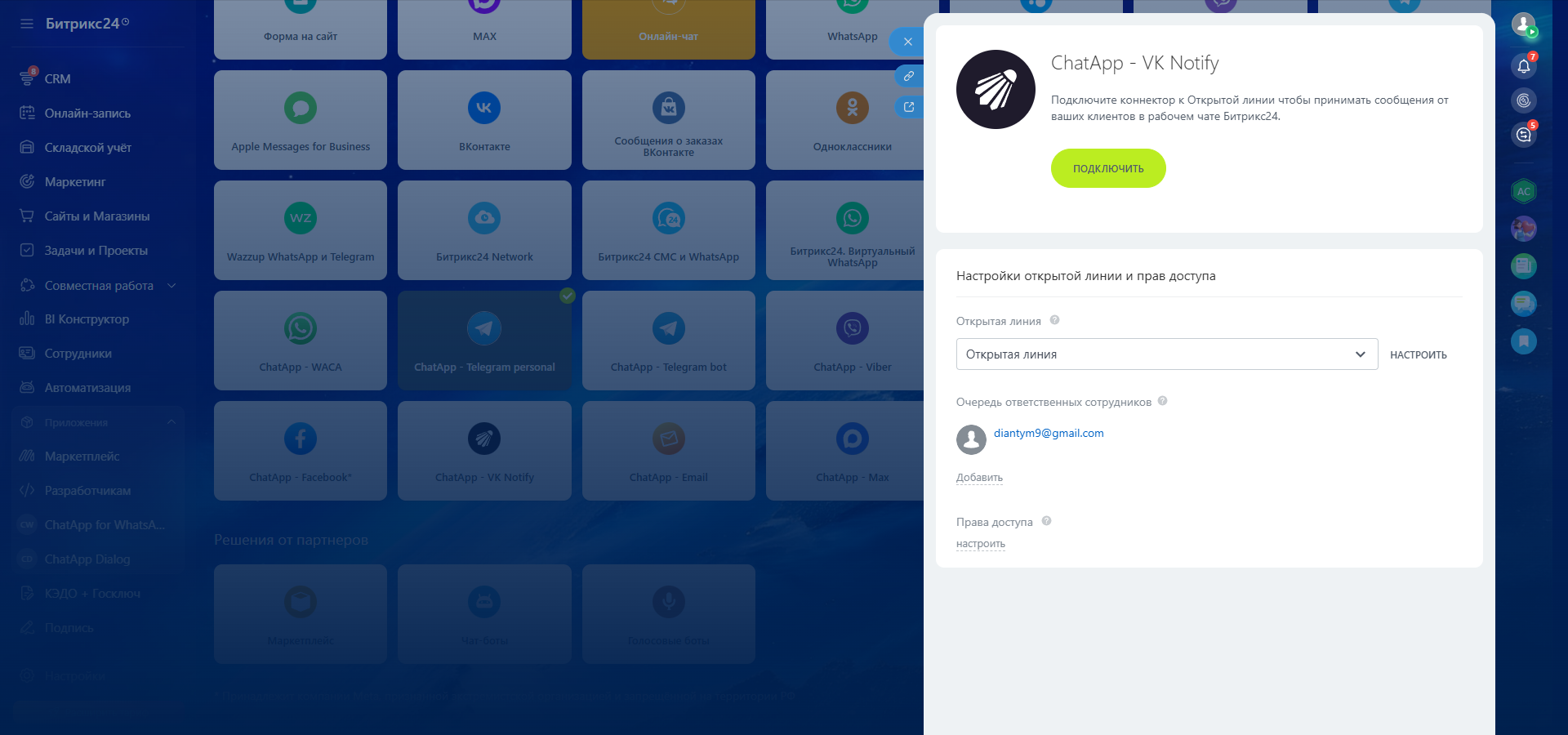Open настроить under Права доступа
The height and width of the screenshot is (735, 1568).
point(980,544)
